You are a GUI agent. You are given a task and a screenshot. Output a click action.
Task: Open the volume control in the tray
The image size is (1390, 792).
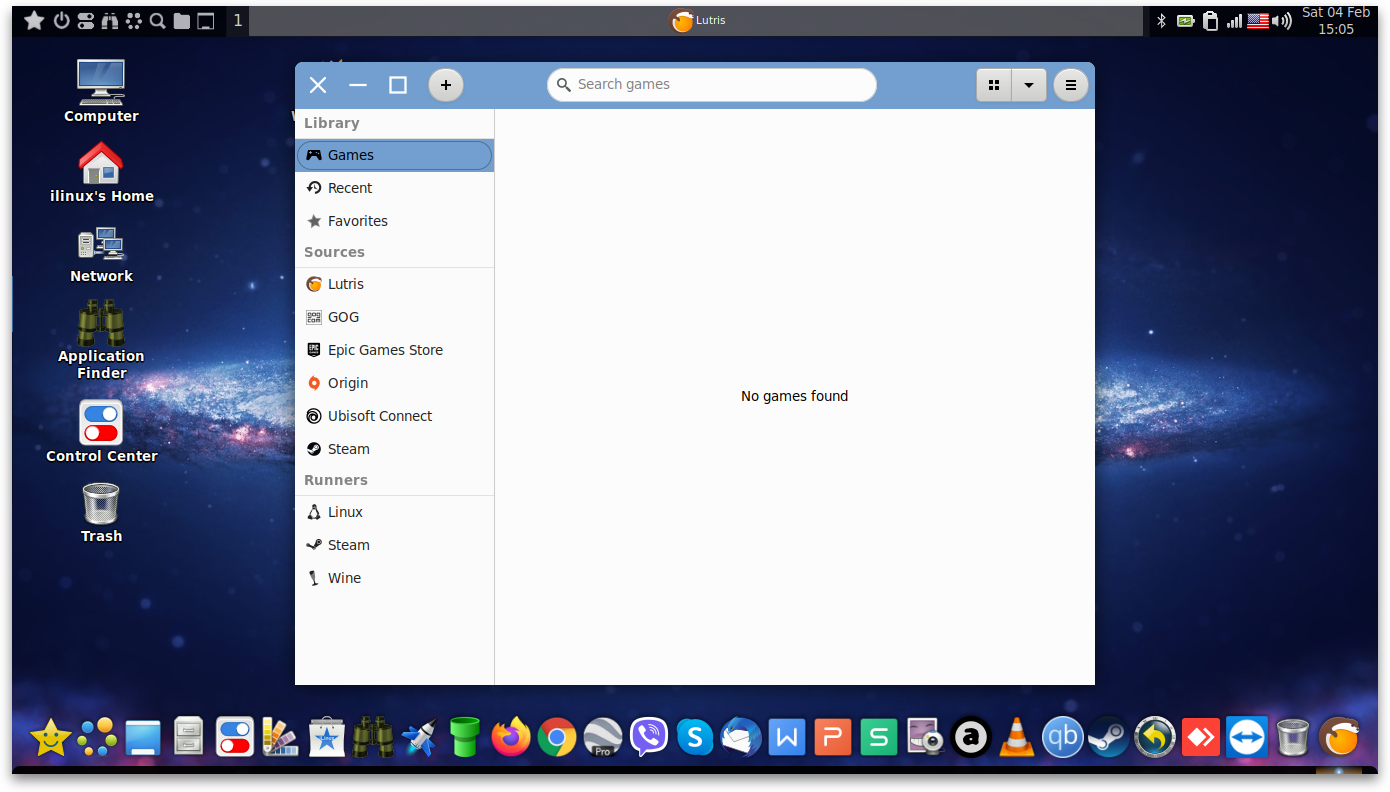[1282, 20]
